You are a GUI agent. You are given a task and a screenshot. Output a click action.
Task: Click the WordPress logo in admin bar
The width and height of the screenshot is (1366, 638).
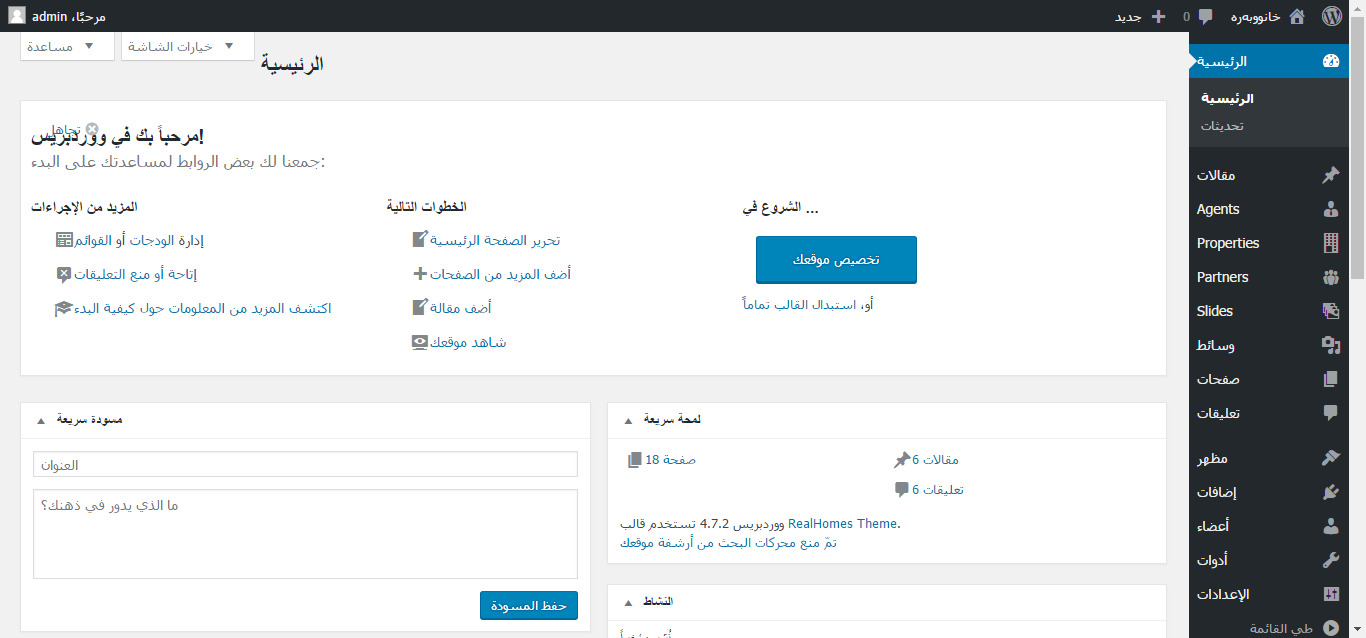1331,16
